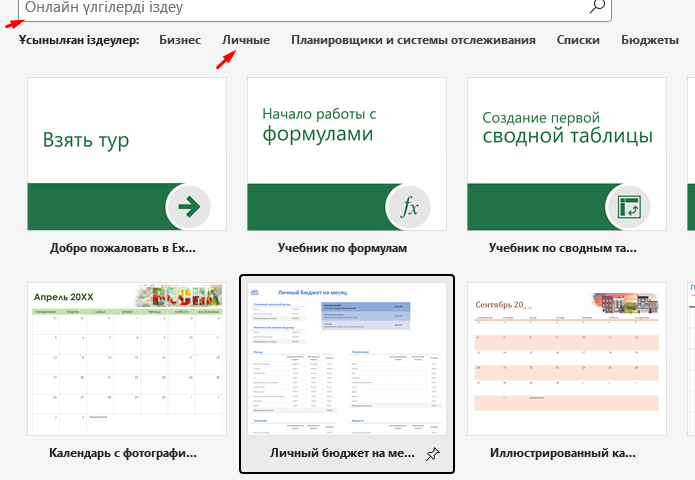Screen dimensions: 695x480
Task: Open Личный бюджет на месяц thumbnail
Action: click(347, 359)
